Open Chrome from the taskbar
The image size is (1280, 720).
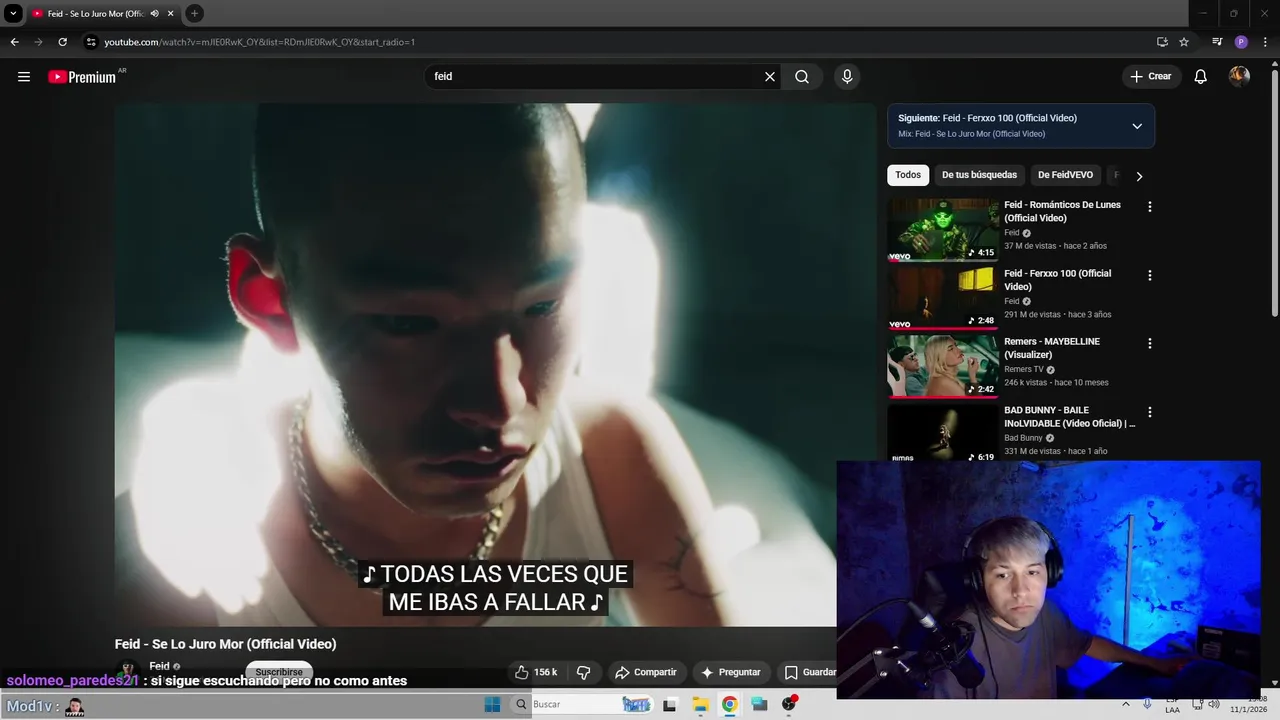coord(730,705)
